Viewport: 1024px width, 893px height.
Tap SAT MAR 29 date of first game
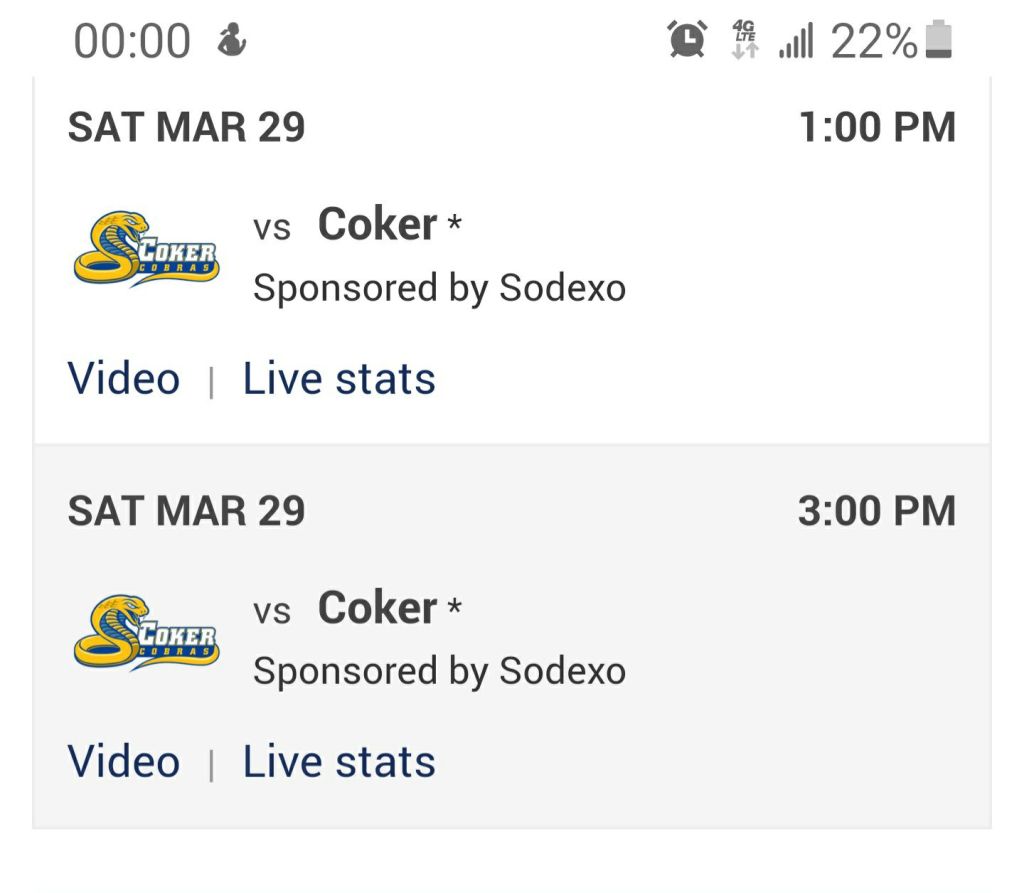(x=186, y=128)
